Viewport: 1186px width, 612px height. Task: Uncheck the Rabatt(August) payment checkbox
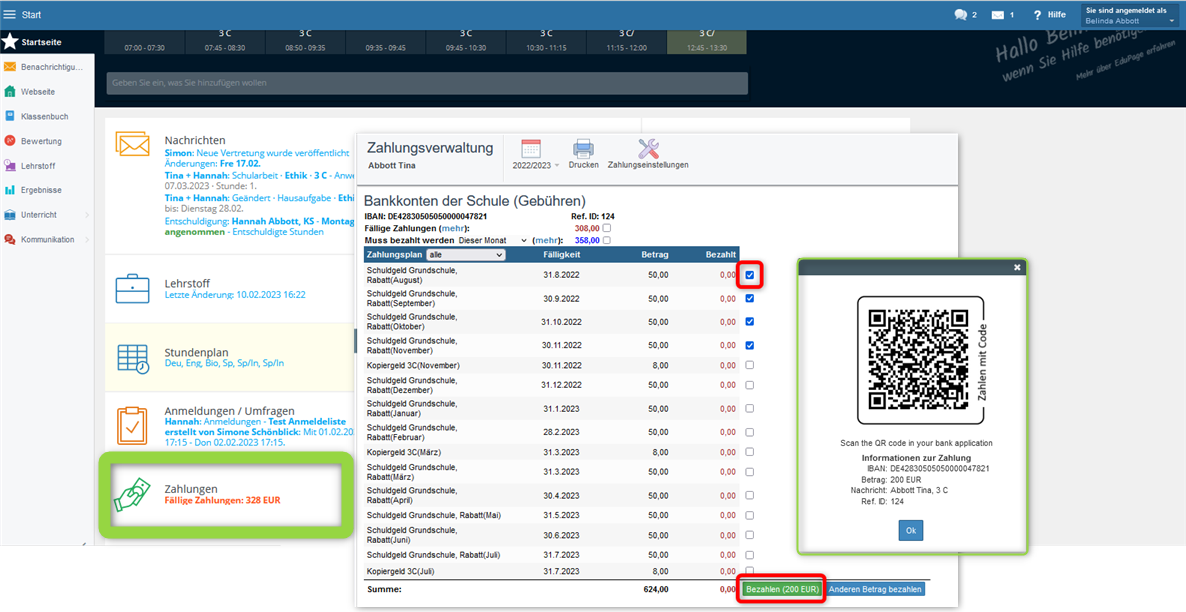point(750,275)
